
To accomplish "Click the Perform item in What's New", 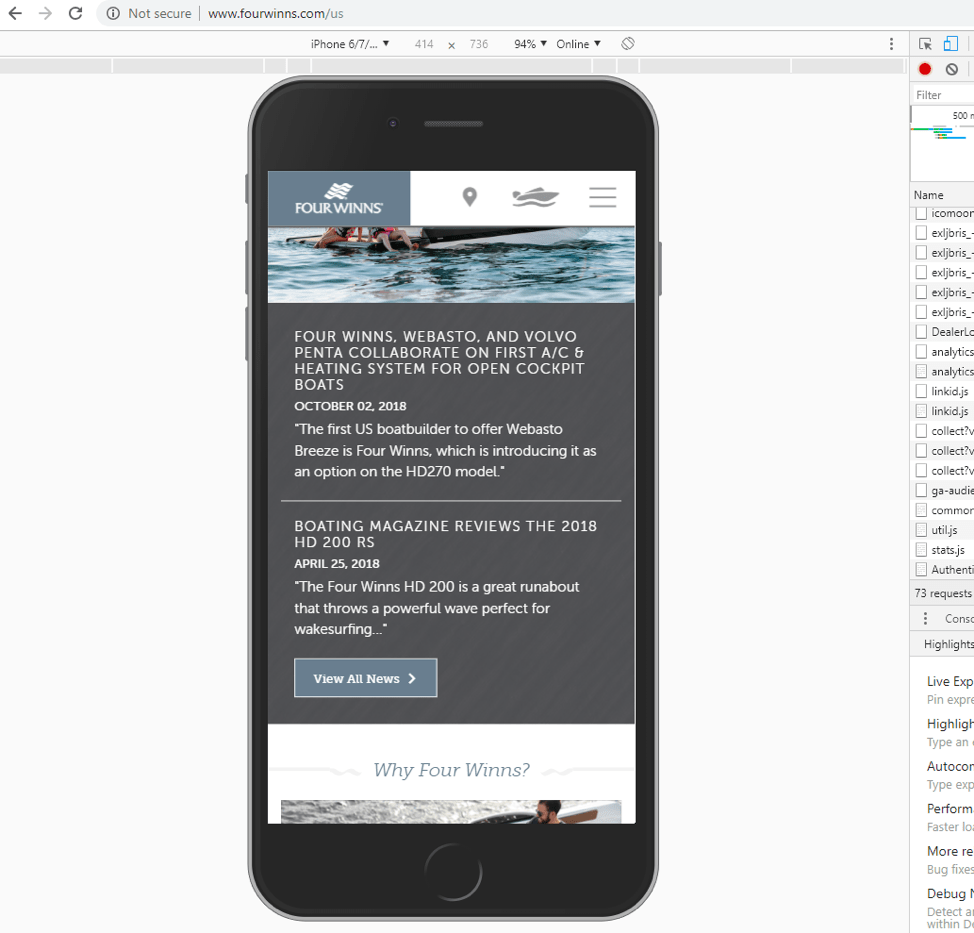I will (x=950, y=808).
